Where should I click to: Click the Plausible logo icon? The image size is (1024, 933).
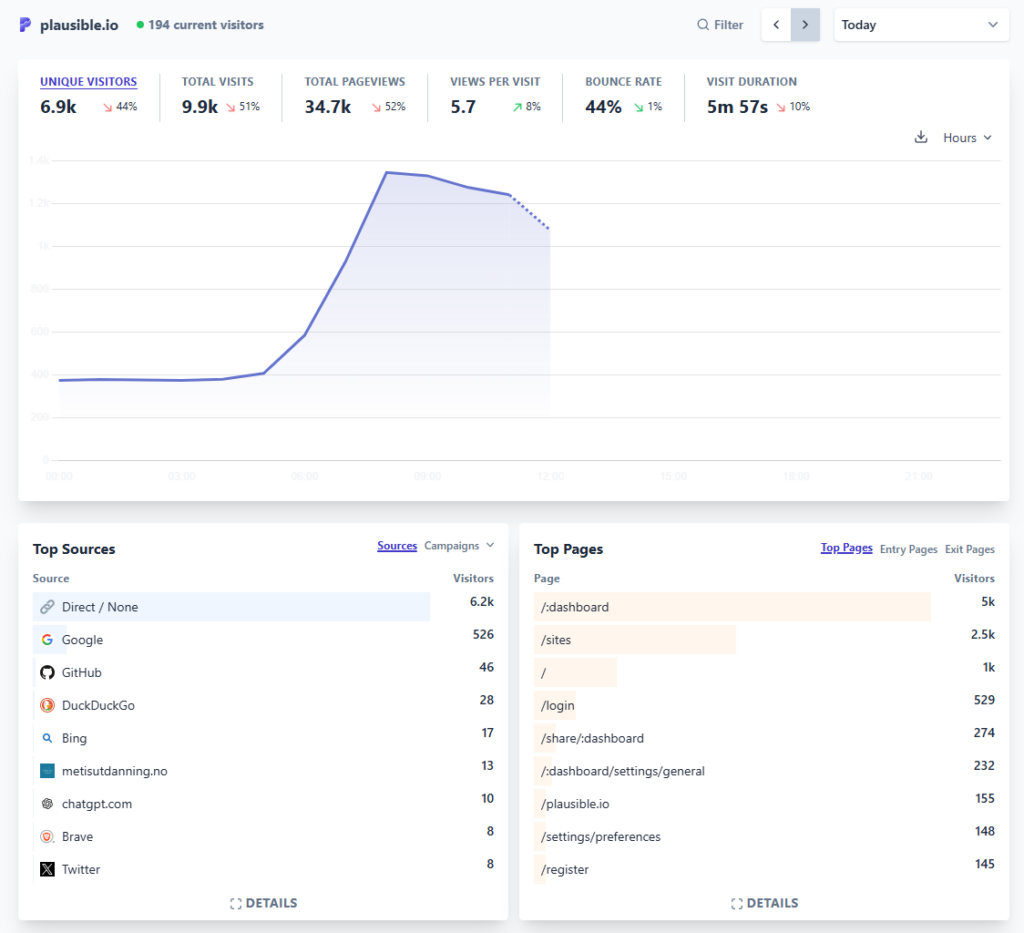click(25, 25)
